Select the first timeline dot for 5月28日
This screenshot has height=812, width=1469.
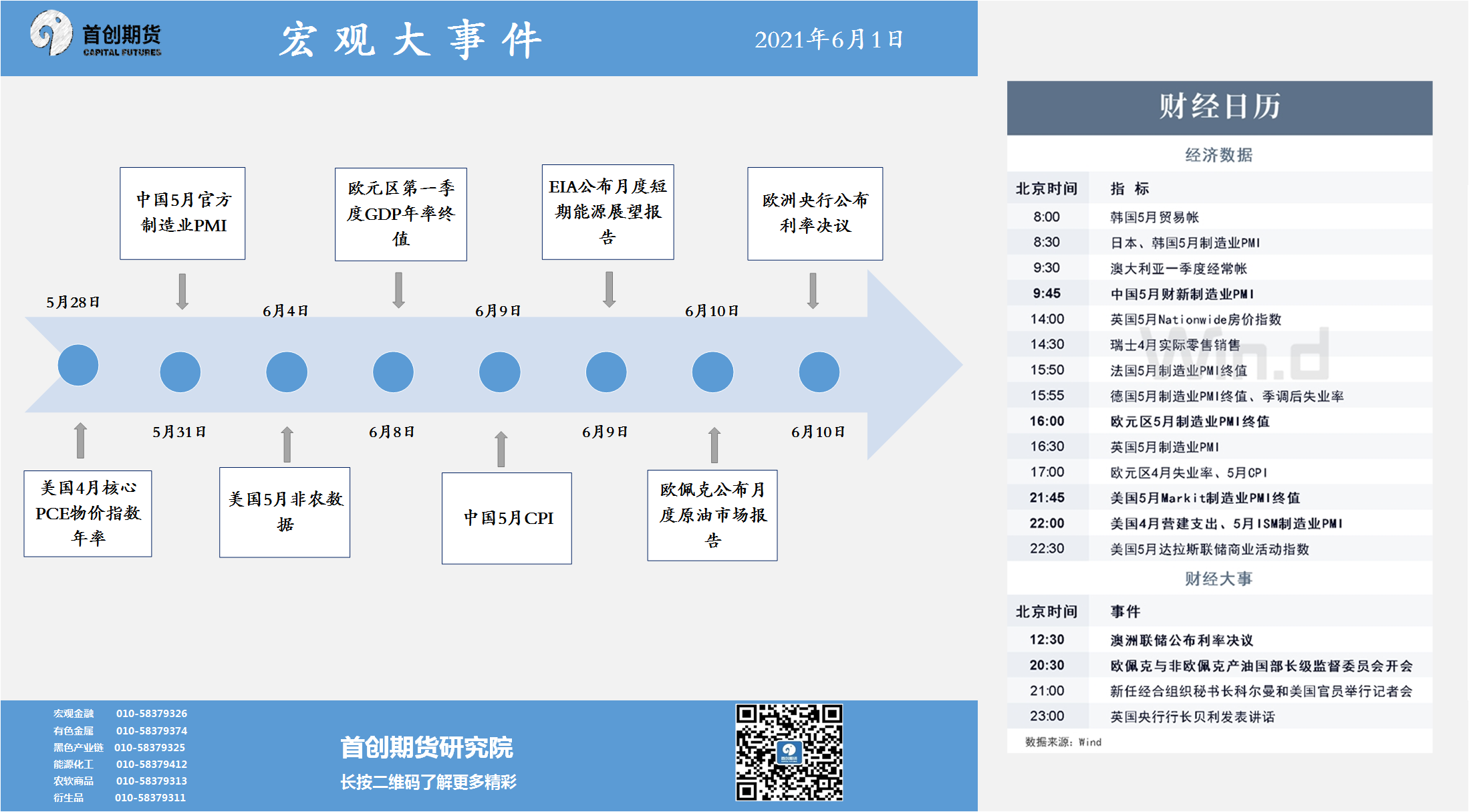coord(78,365)
